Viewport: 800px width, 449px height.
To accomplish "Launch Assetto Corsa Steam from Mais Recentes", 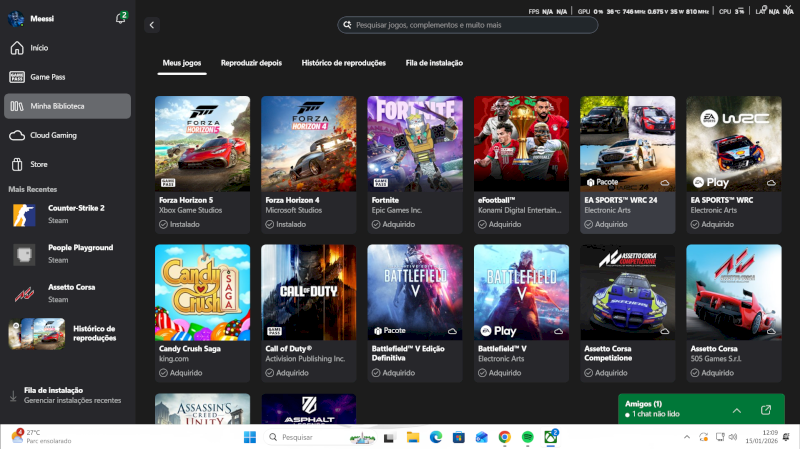I will pos(67,293).
